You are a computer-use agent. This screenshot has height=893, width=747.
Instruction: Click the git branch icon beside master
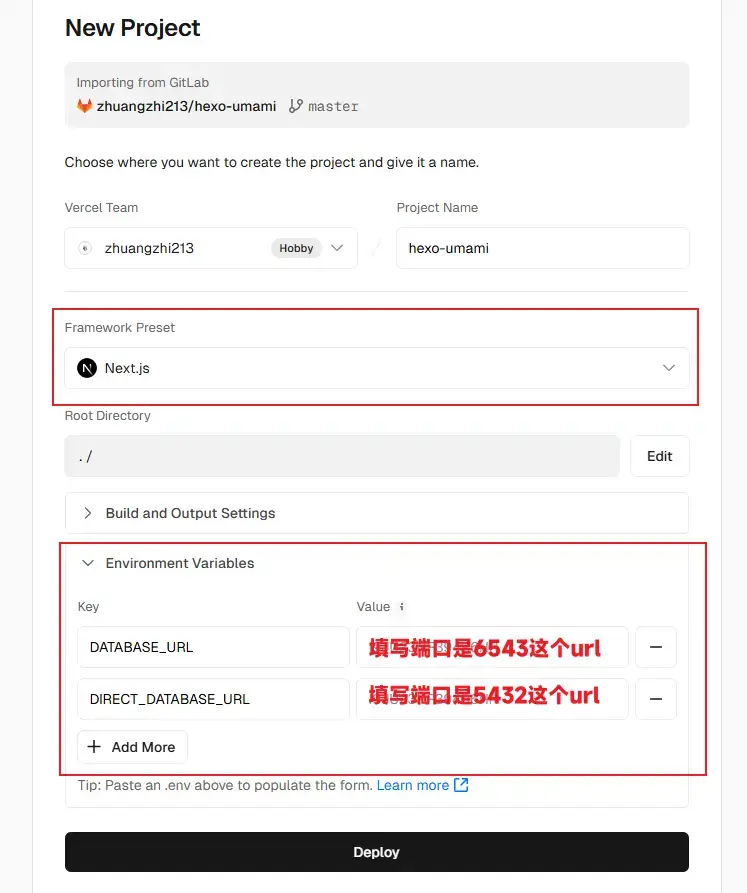(x=295, y=106)
